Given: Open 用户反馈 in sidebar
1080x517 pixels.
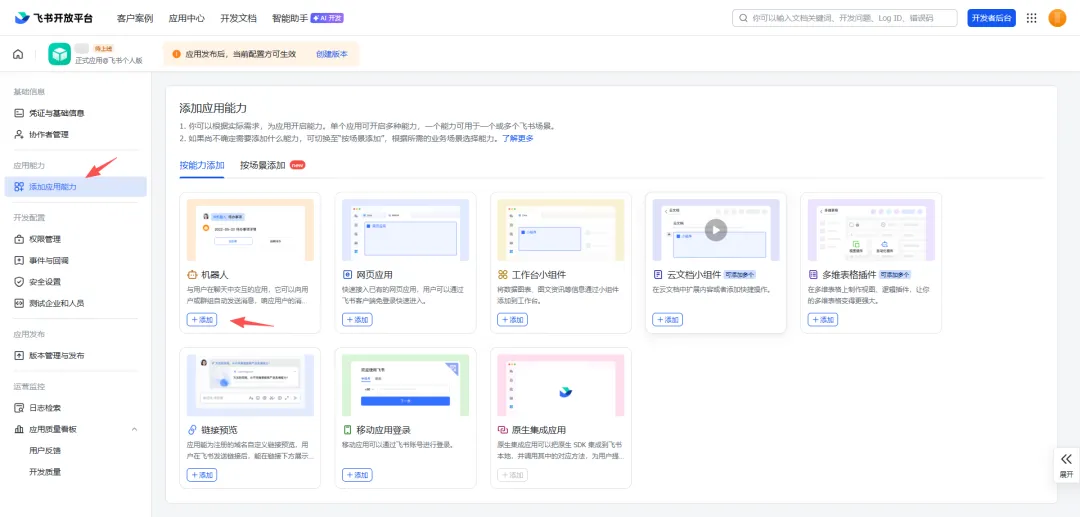Looking at the screenshot, I should 45,450.
